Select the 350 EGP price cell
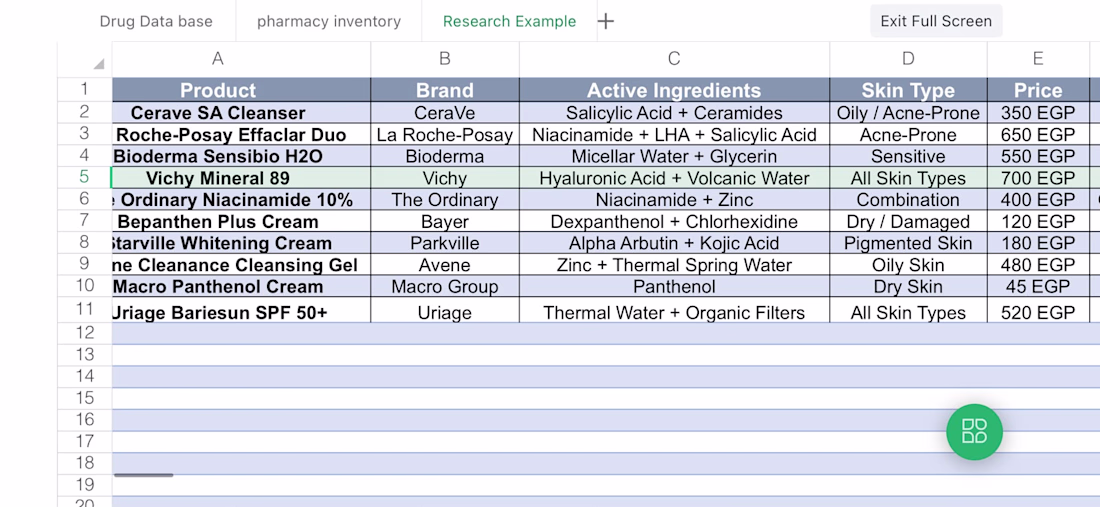 point(1038,113)
